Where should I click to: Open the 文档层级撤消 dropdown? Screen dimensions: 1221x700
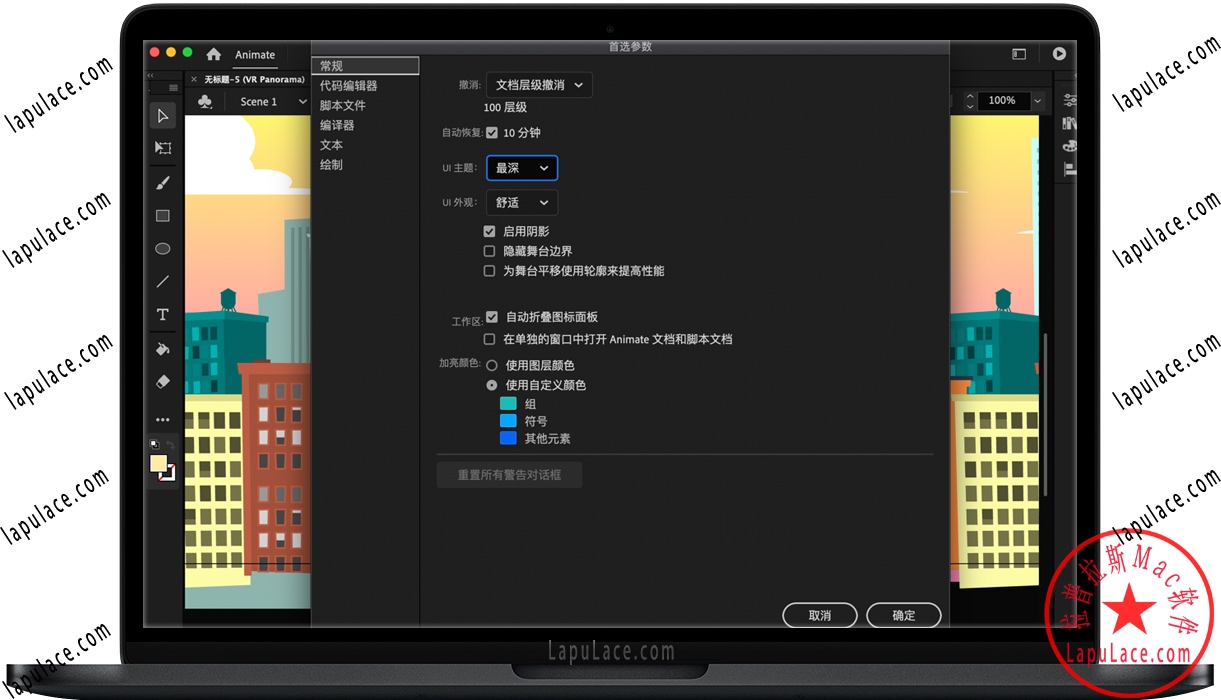click(538, 85)
